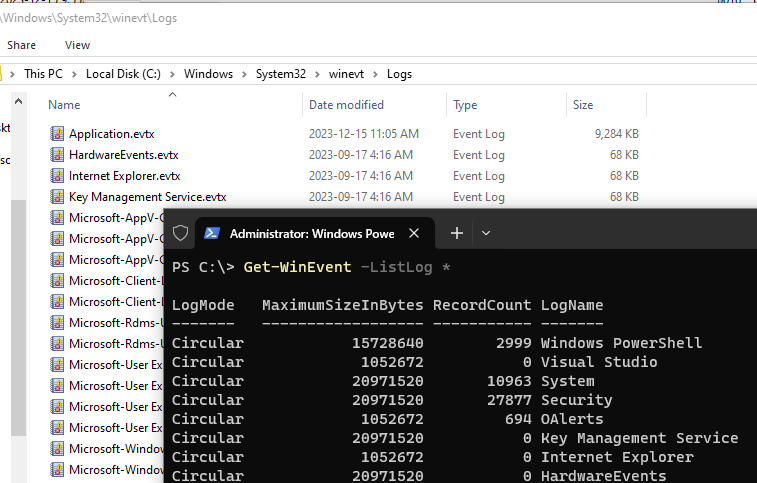The image size is (757, 483).
Task: Click 2023-12-15 11:05 AM date value
Action: (364, 134)
